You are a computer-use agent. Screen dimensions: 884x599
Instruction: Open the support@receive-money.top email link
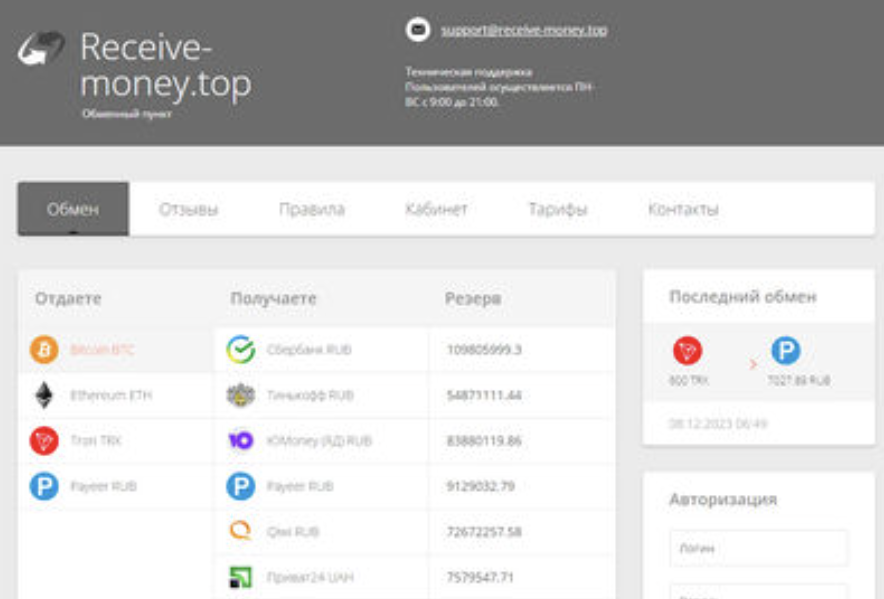[524, 30]
